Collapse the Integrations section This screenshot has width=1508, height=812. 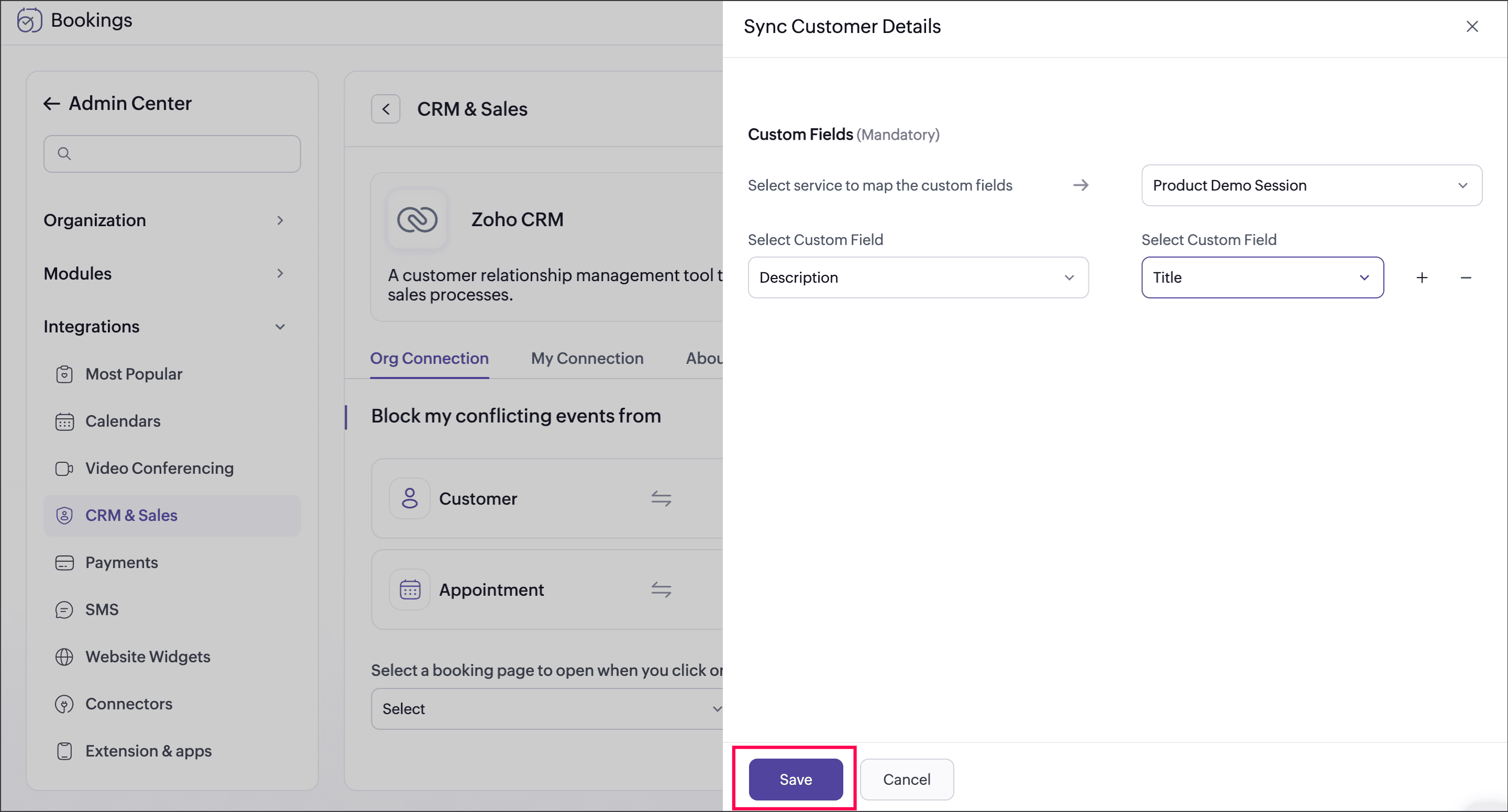pyautogui.click(x=164, y=327)
